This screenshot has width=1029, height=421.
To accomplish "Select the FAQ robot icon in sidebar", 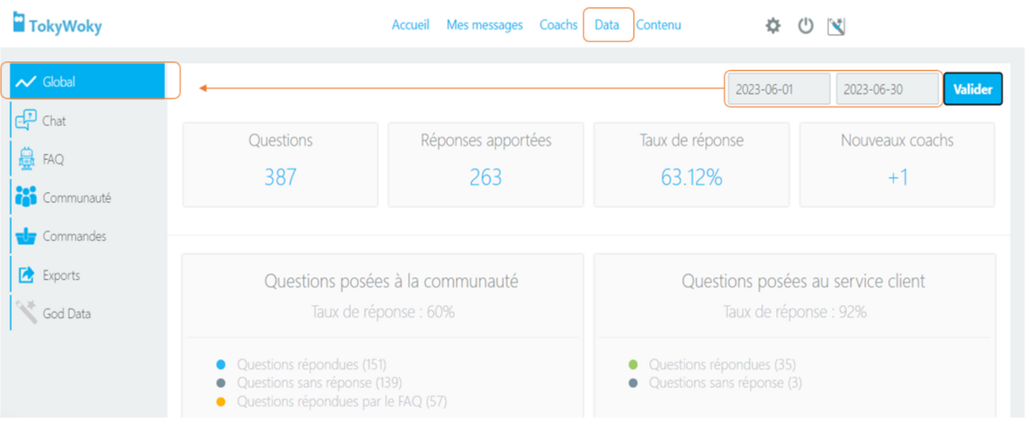I will (x=26, y=159).
